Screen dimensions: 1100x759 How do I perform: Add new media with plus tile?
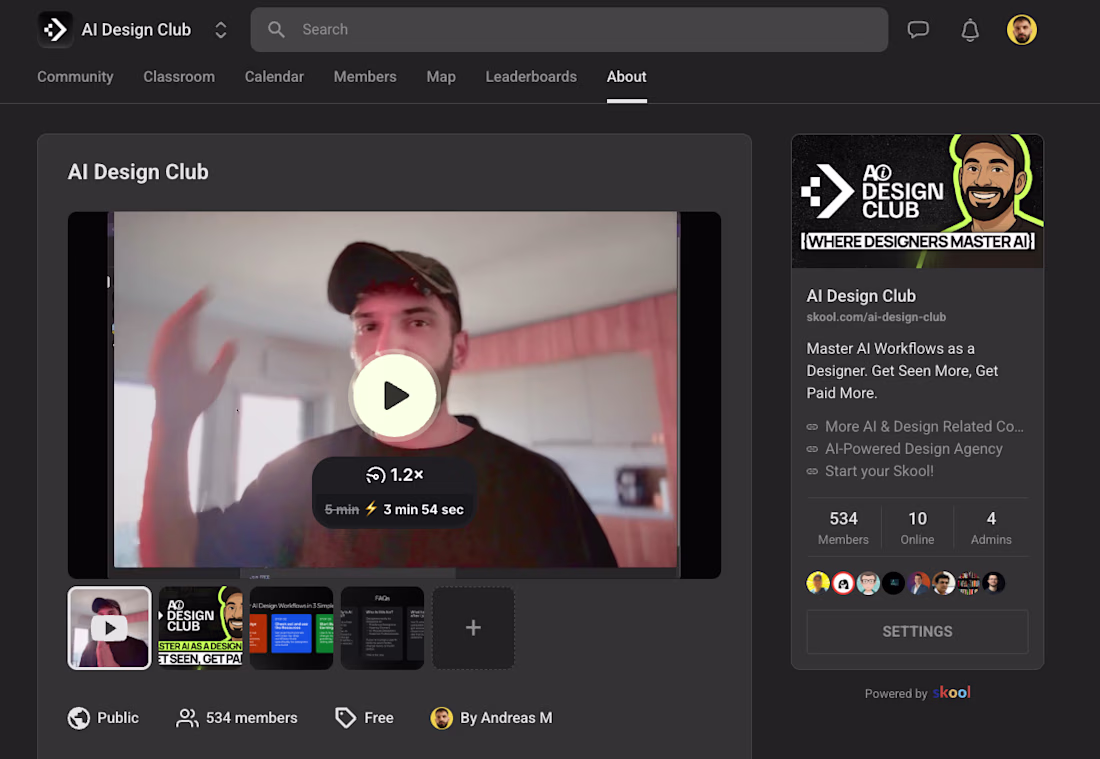474,628
